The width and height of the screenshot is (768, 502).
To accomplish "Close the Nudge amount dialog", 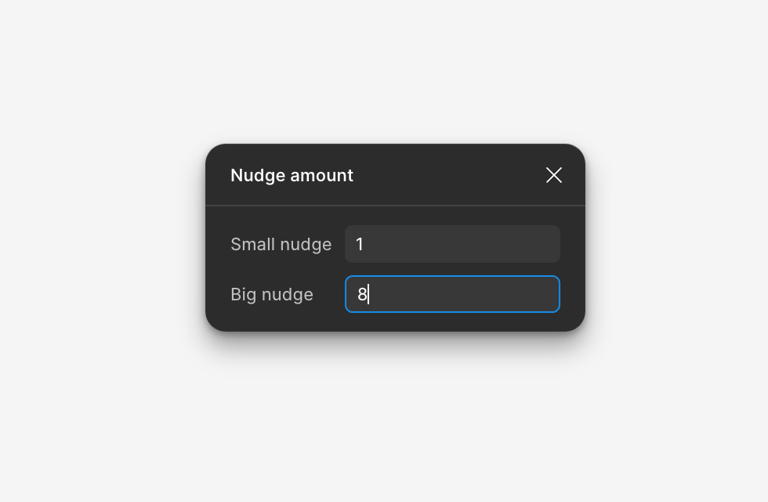I will click(554, 175).
